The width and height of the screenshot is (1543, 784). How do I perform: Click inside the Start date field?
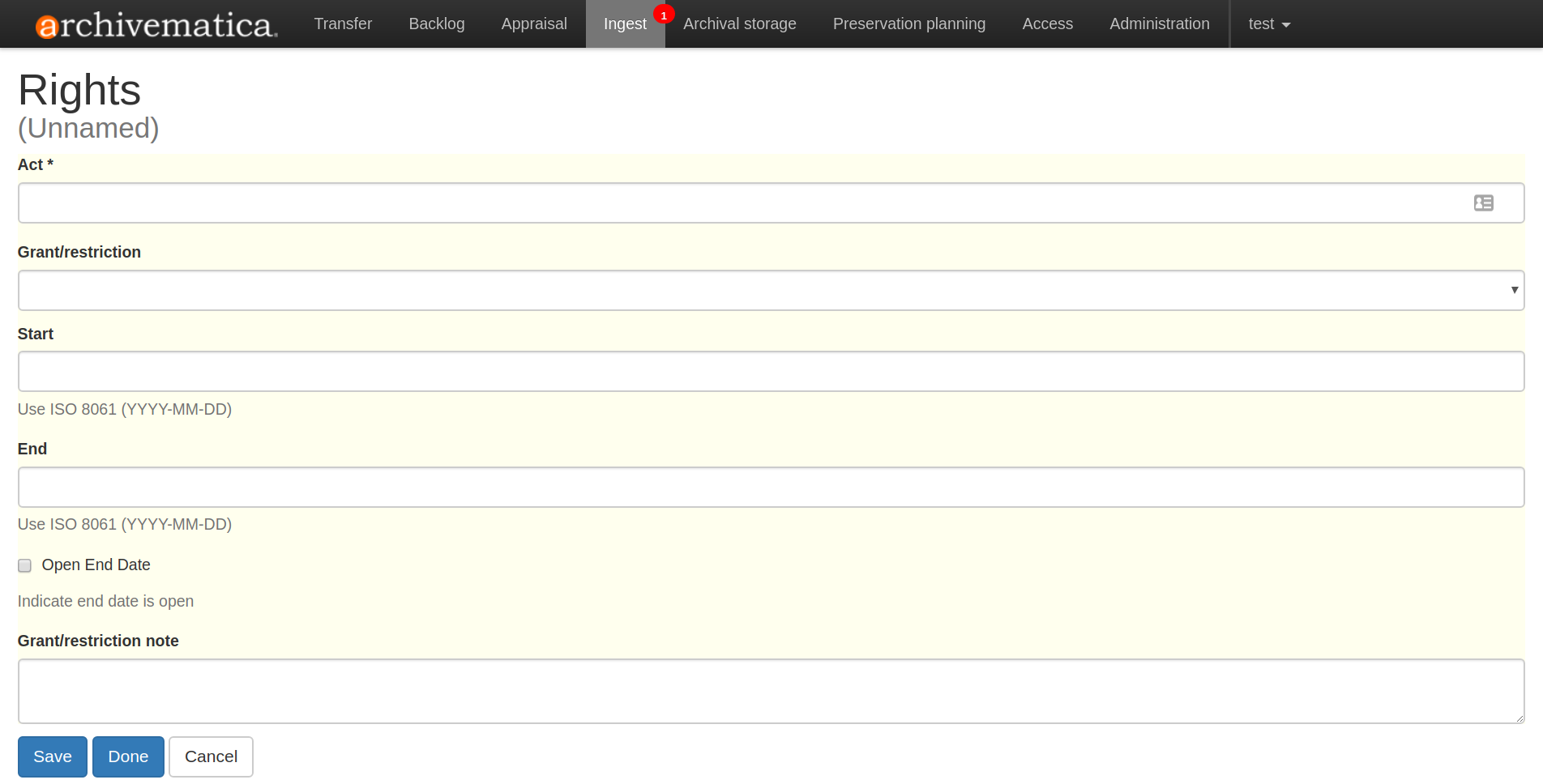[x=770, y=371]
